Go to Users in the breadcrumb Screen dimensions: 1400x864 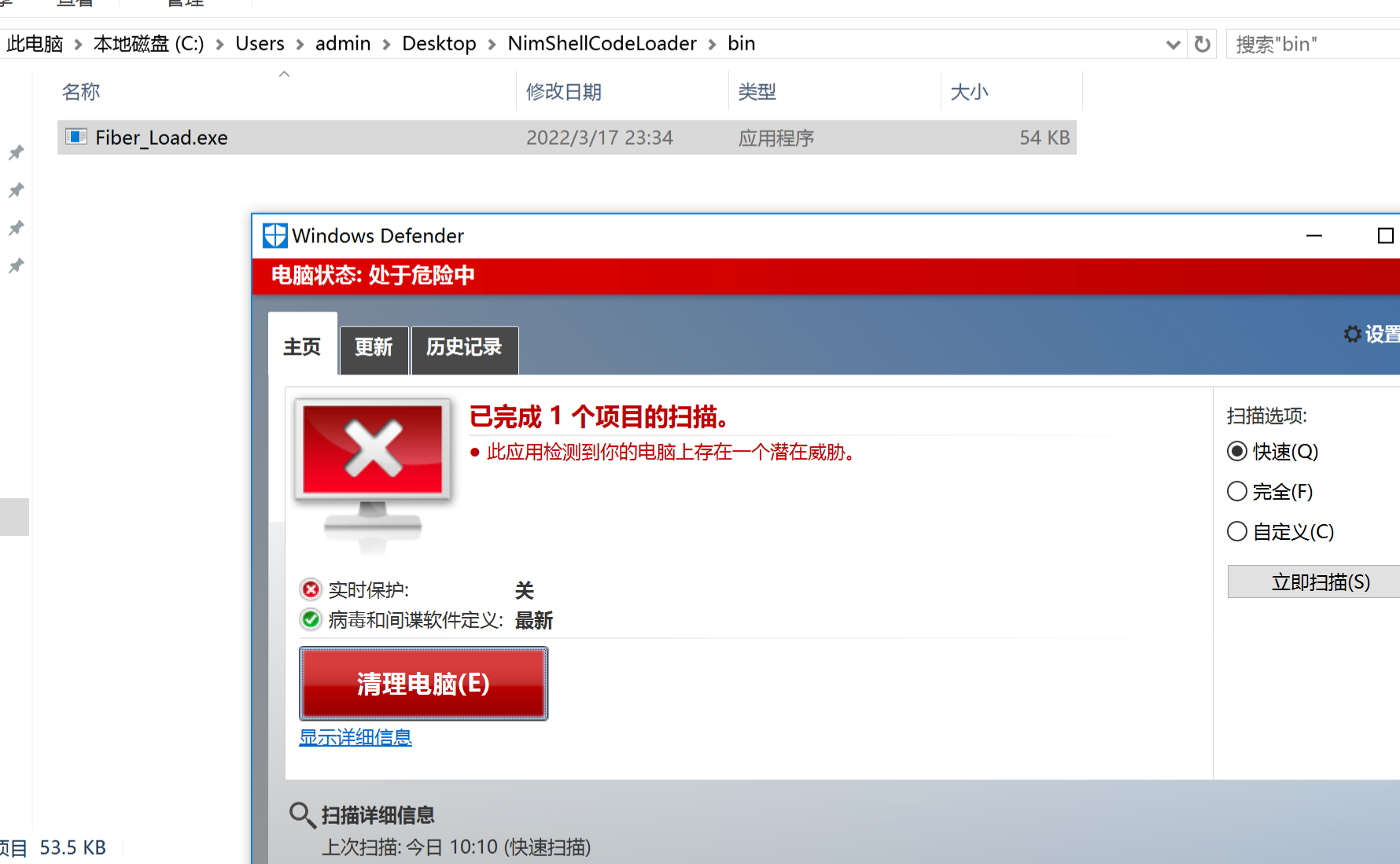click(x=260, y=44)
